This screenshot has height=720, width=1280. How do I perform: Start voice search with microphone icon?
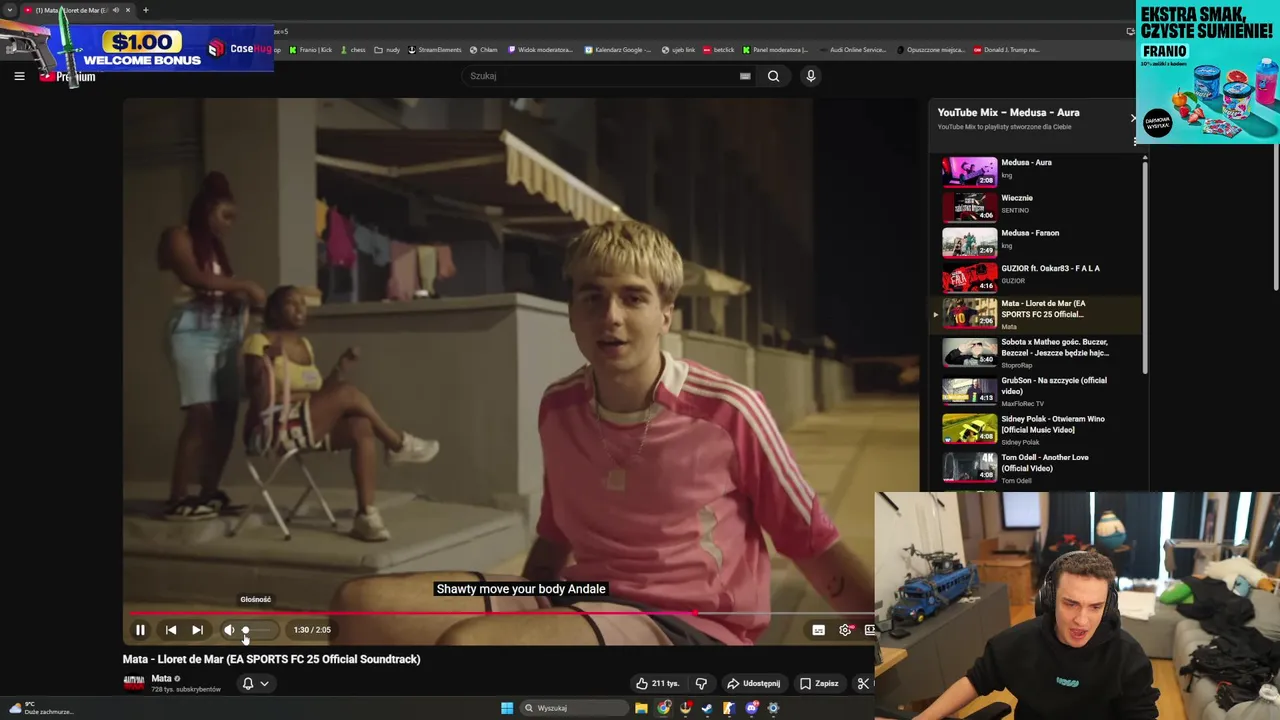pyautogui.click(x=811, y=76)
